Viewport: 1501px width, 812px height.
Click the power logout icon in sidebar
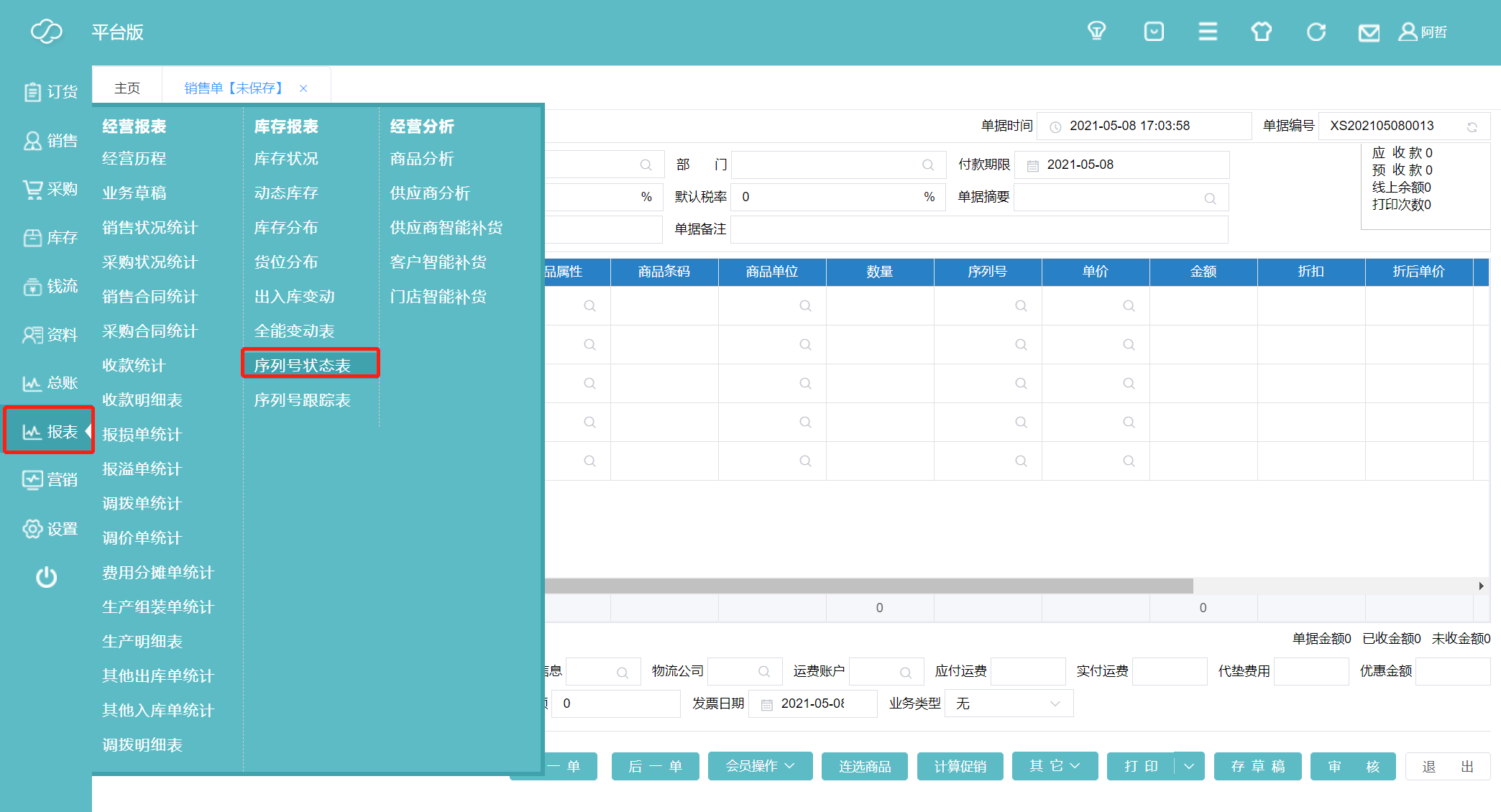tap(47, 577)
